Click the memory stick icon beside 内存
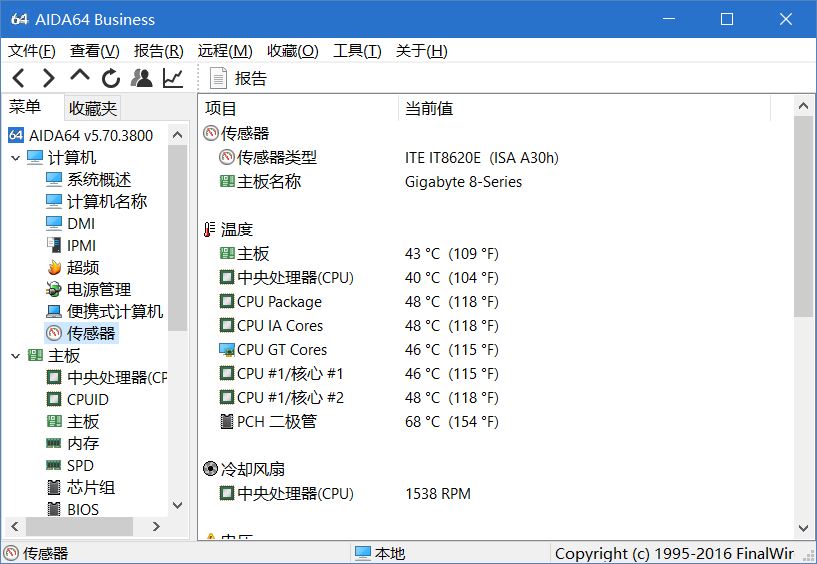The image size is (817, 564). pyautogui.click(x=54, y=443)
